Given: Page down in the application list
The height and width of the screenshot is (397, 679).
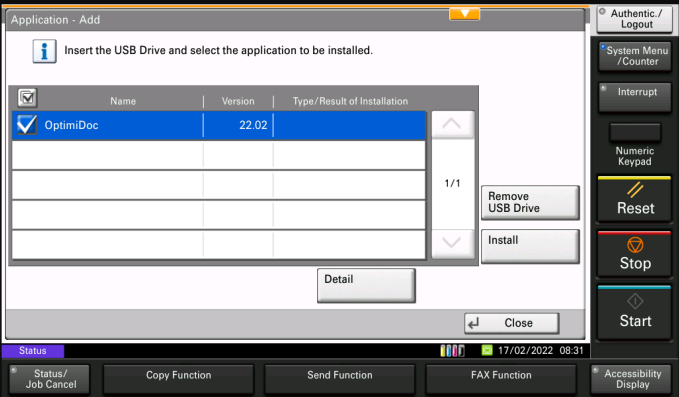Looking at the screenshot, I should click(453, 244).
